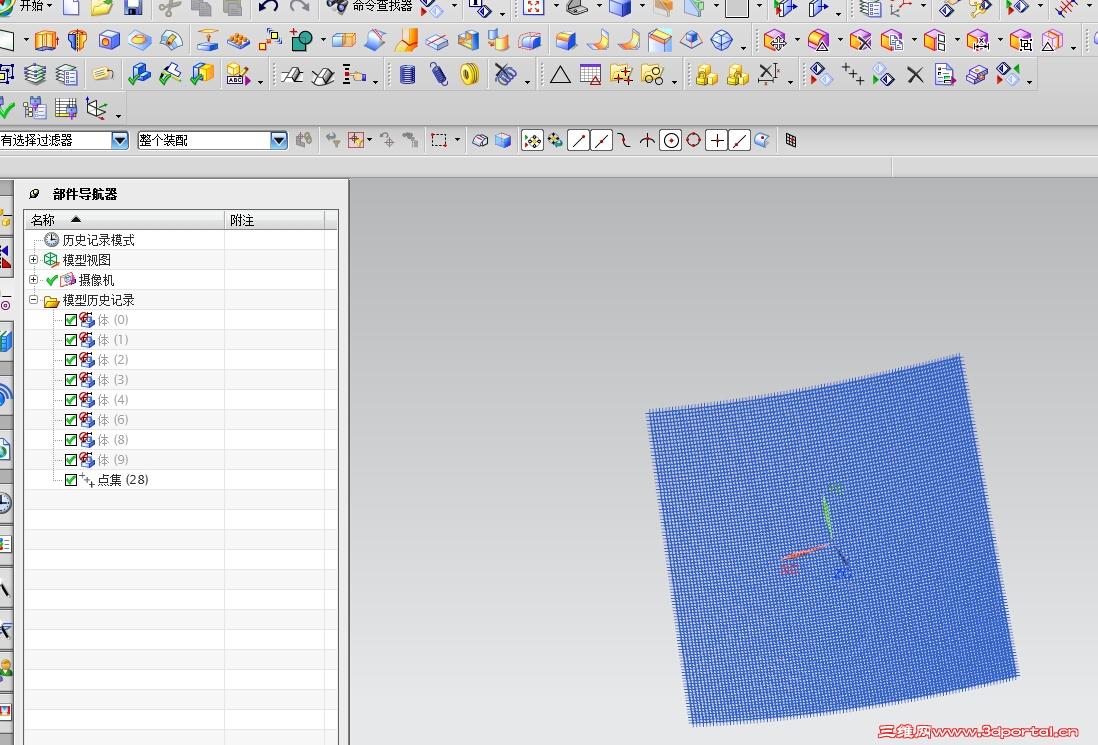Toggle the Quadrant Point snap icon
This screenshot has width=1098, height=745.
(693, 141)
